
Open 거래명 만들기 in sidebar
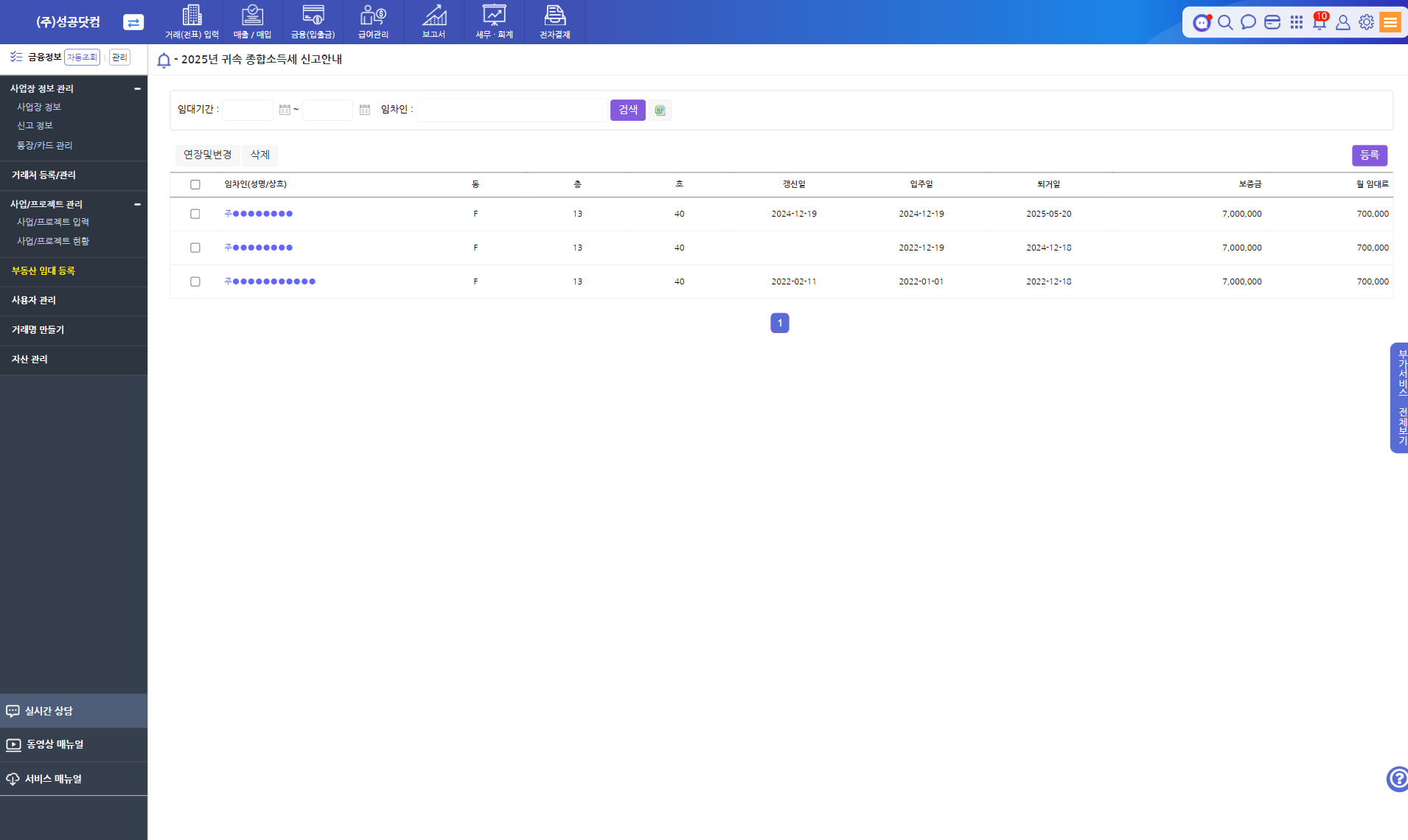click(x=38, y=330)
